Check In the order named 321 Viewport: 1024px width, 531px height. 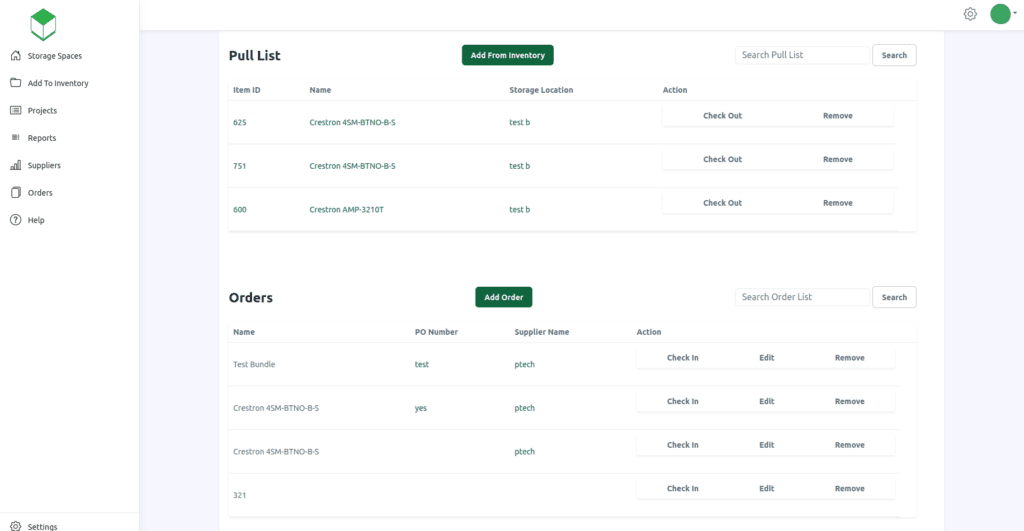682,489
